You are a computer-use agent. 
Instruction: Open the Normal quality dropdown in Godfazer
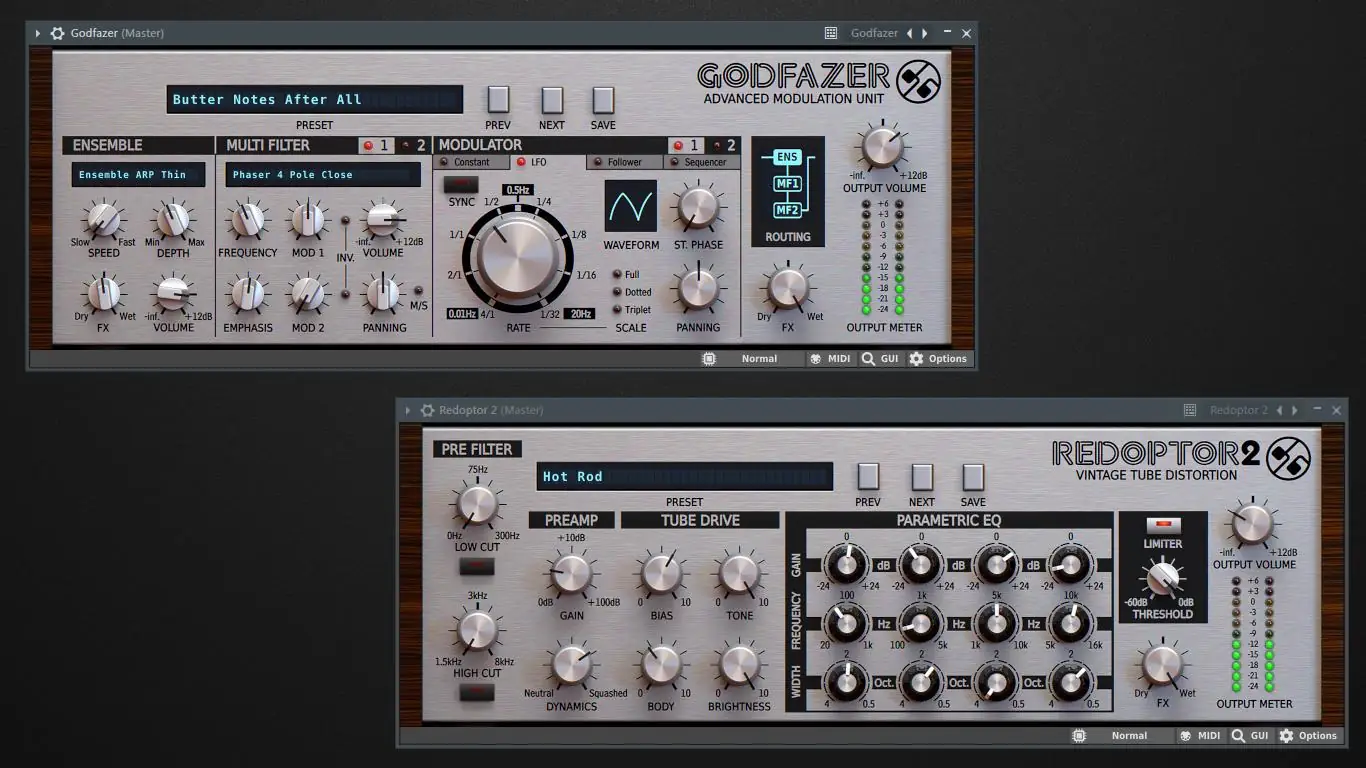760,358
